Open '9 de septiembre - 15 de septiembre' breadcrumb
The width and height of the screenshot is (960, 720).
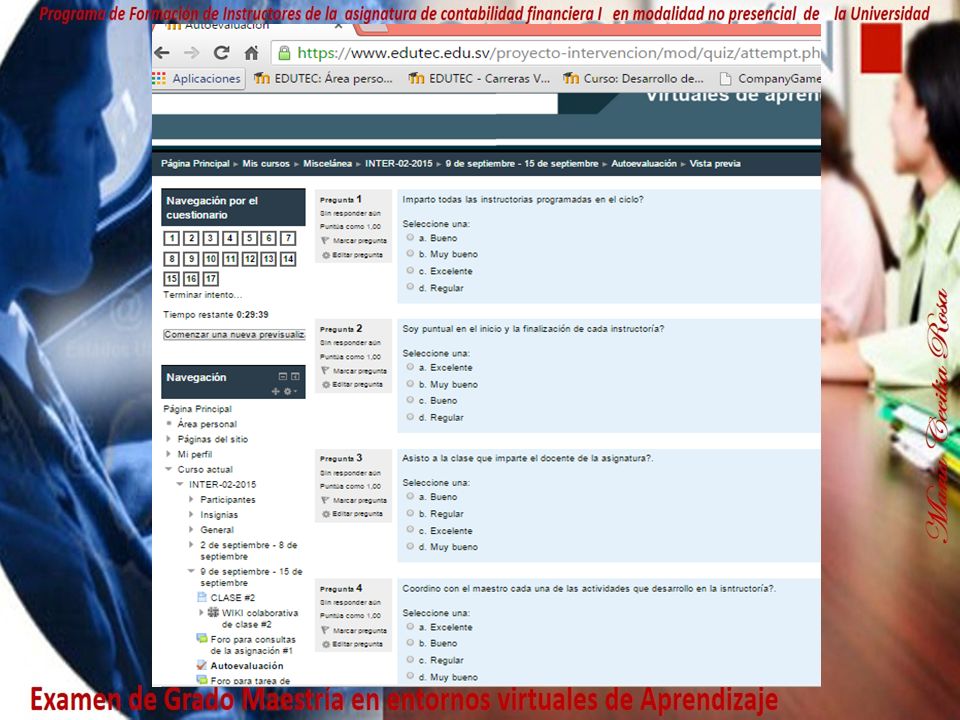click(x=522, y=163)
